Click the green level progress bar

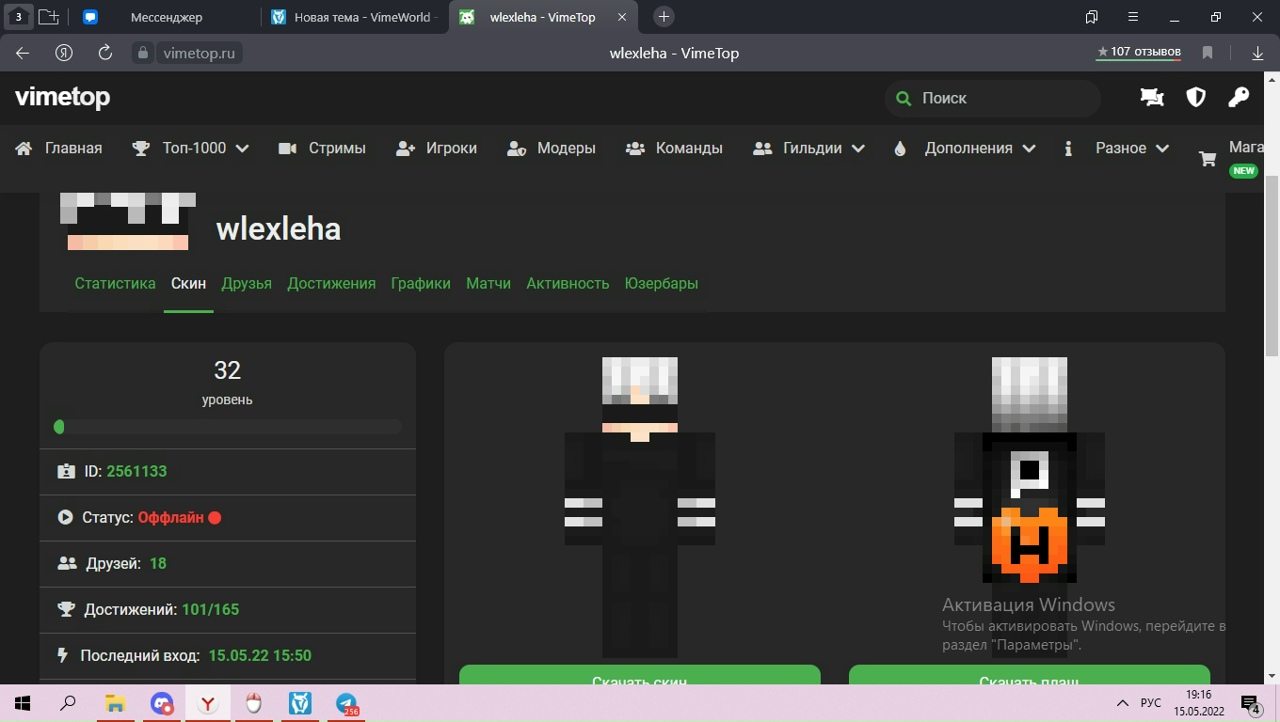tap(59, 427)
